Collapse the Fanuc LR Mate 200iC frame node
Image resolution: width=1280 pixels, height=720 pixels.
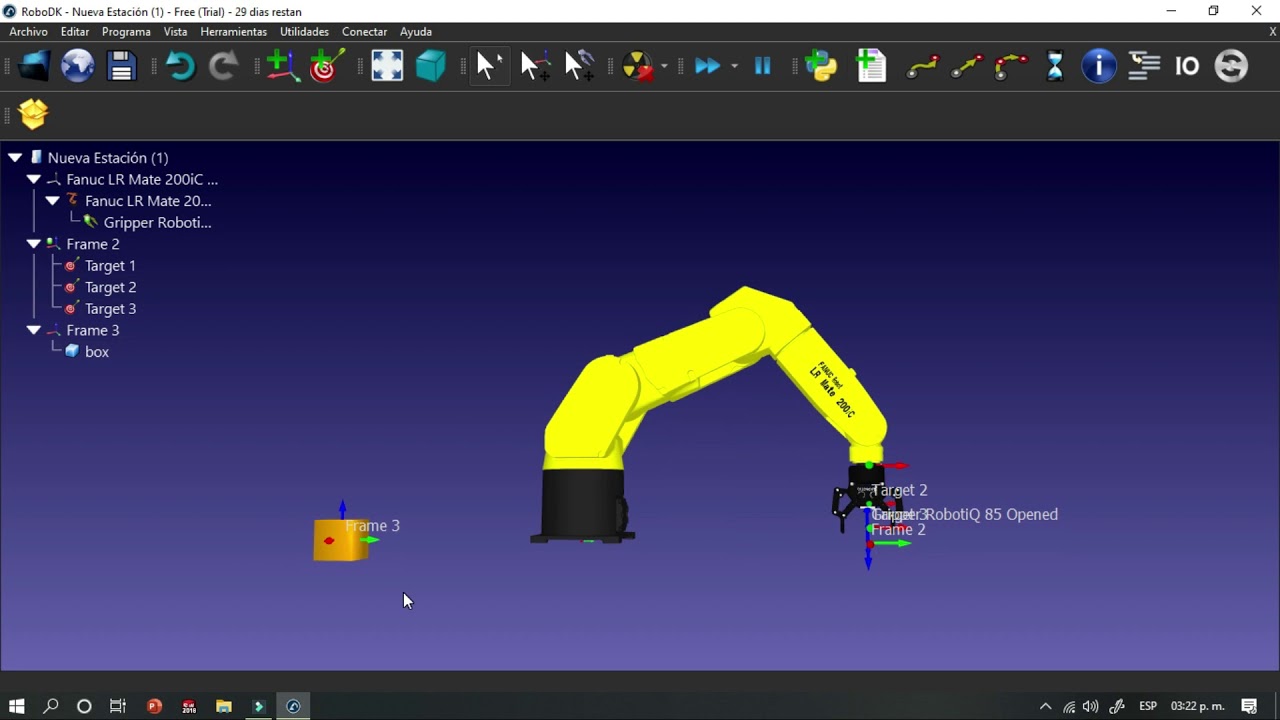(x=33, y=180)
